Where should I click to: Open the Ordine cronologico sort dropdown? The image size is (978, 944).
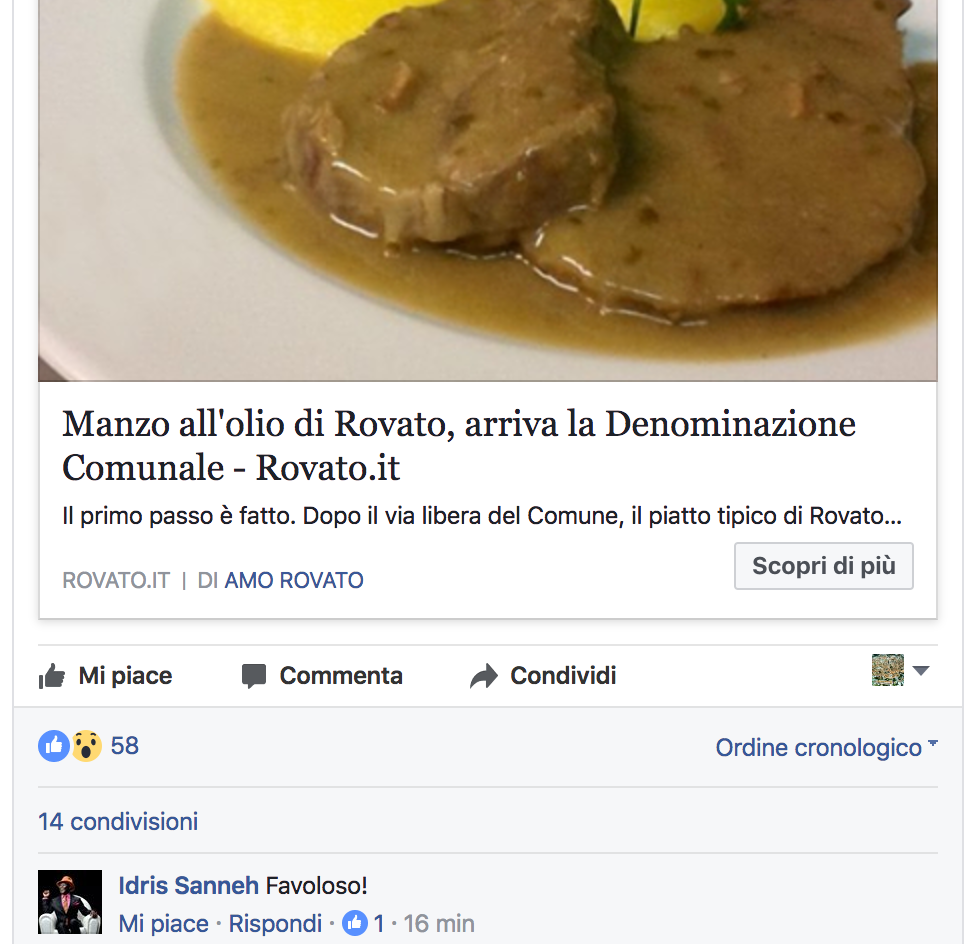[x=826, y=747]
